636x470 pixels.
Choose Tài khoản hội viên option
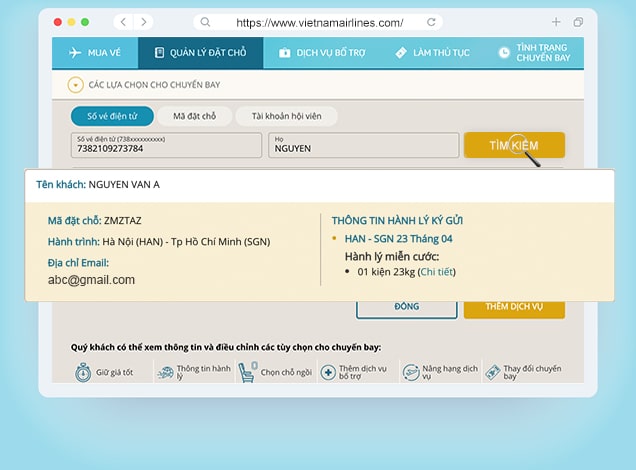click(x=285, y=116)
